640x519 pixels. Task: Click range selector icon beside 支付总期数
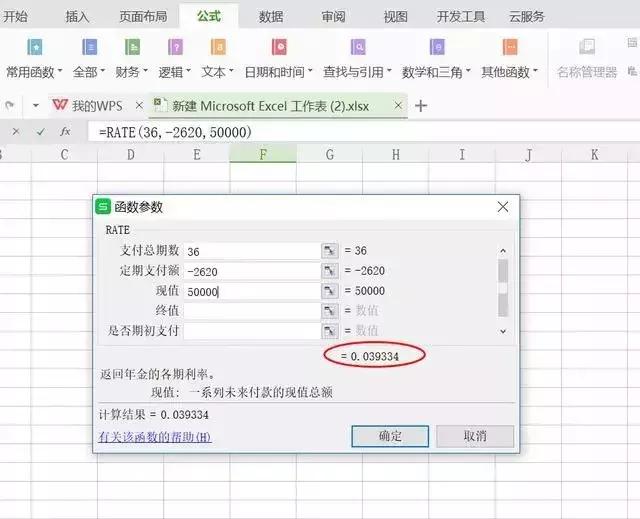[x=330, y=251]
